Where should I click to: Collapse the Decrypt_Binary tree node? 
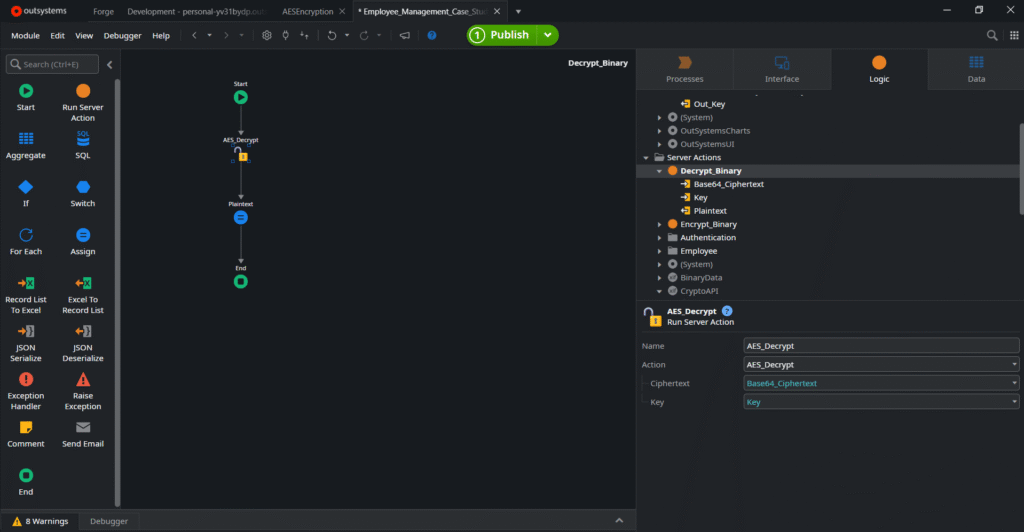point(659,171)
